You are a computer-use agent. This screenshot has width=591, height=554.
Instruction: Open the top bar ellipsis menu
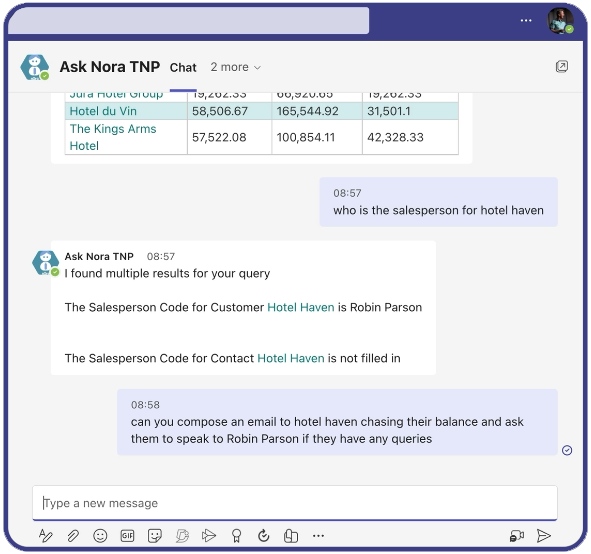526,20
